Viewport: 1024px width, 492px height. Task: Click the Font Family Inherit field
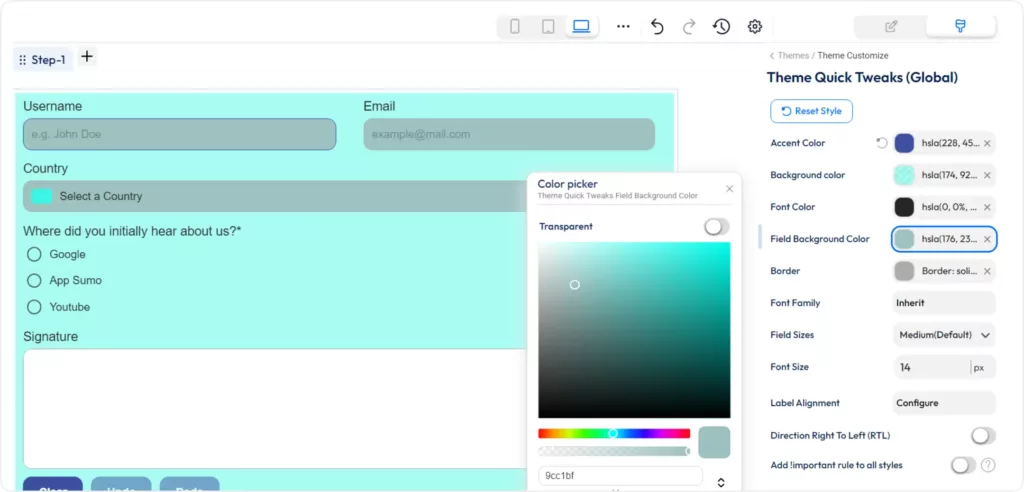[x=944, y=303]
